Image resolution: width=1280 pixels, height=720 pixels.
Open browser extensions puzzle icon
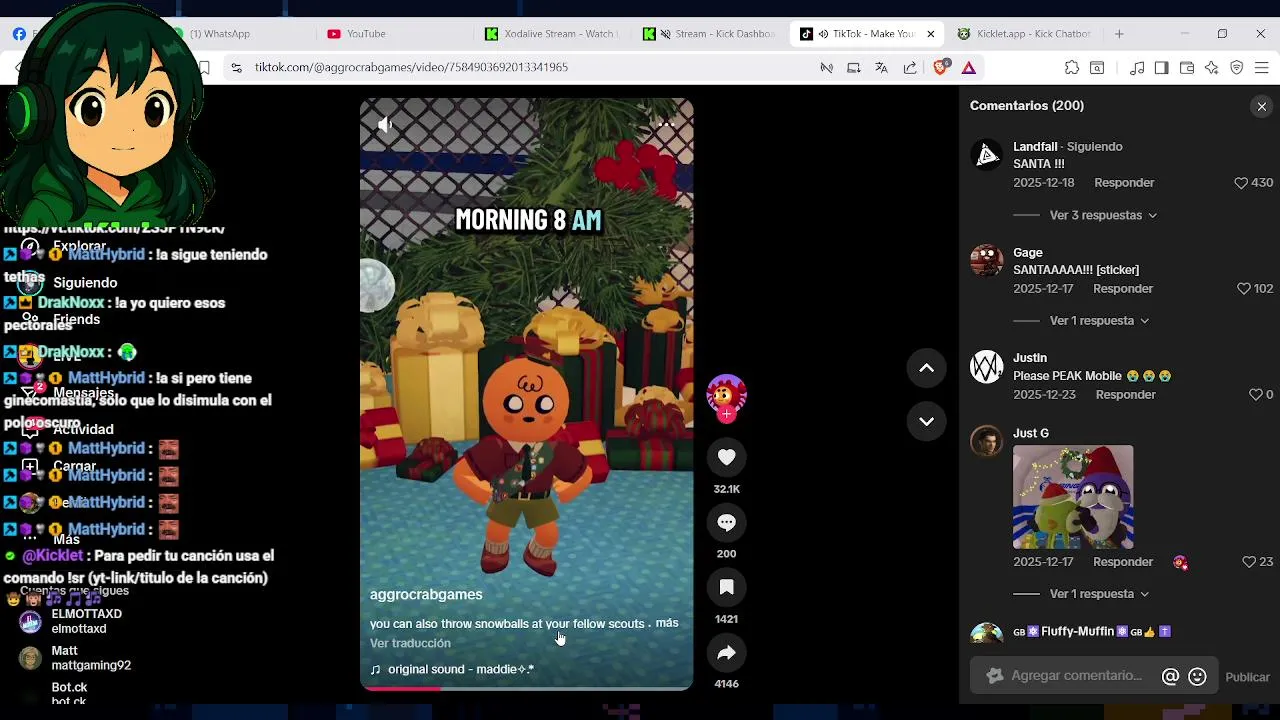pyautogui.click(x=1072, y=68)
